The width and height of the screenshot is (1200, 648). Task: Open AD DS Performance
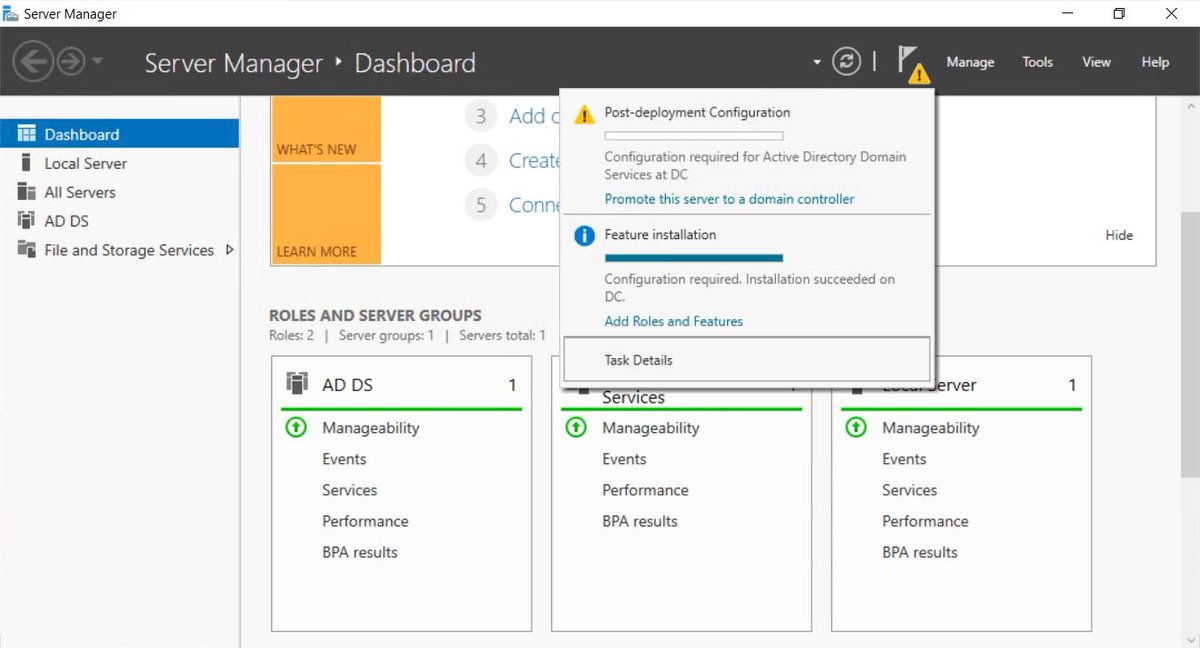coord(365,521)
